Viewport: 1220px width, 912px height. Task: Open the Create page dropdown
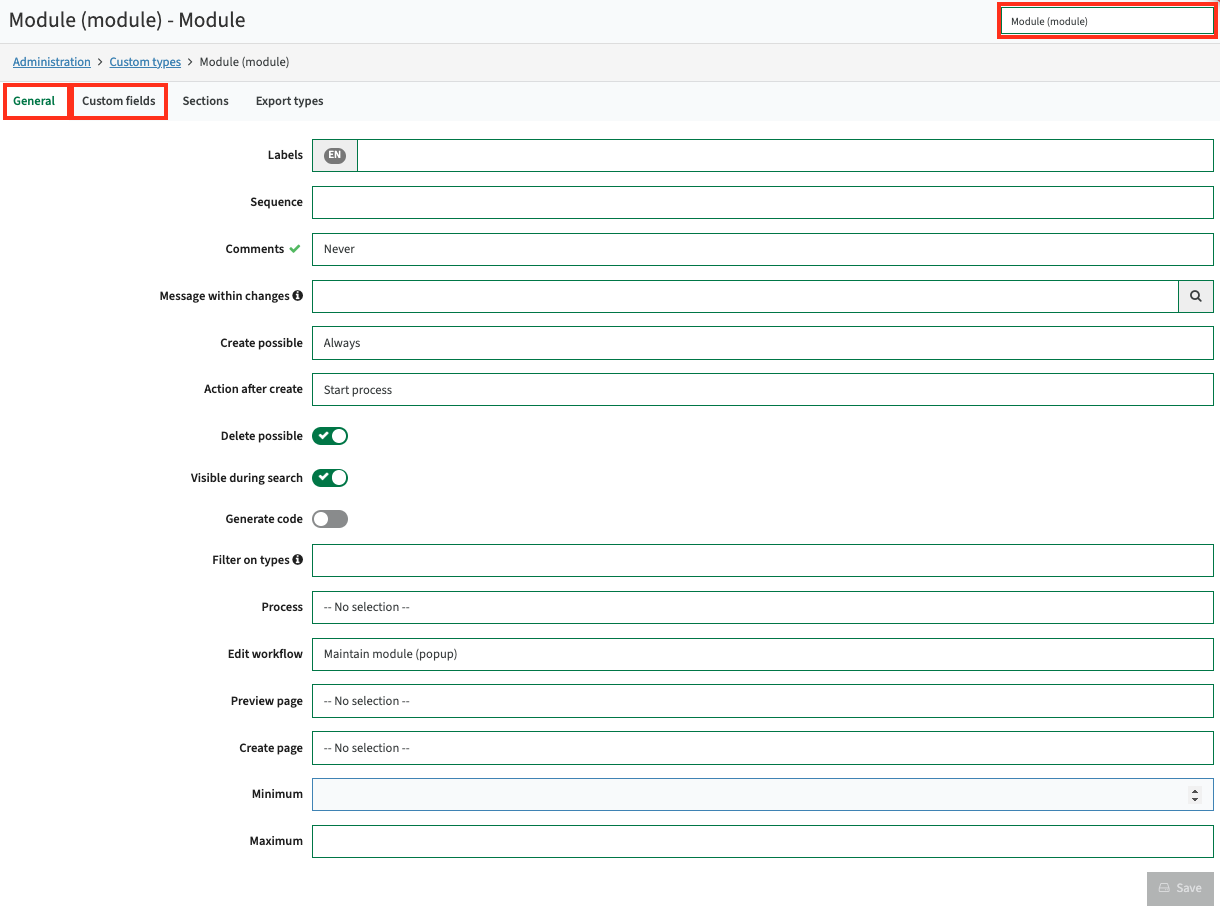click(763, 748)
